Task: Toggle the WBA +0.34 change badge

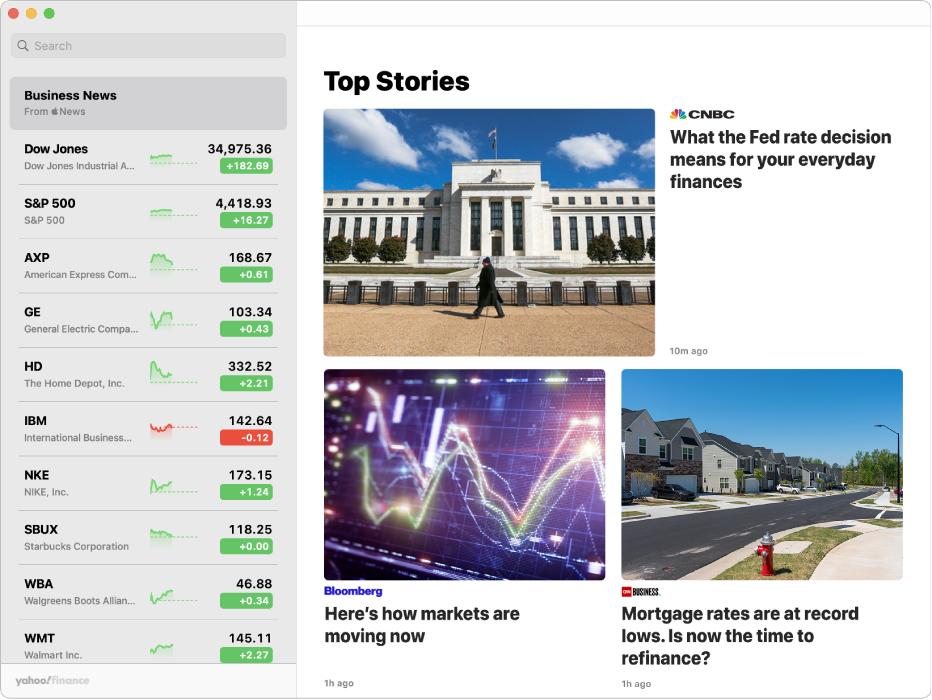Action: point(246,601)
